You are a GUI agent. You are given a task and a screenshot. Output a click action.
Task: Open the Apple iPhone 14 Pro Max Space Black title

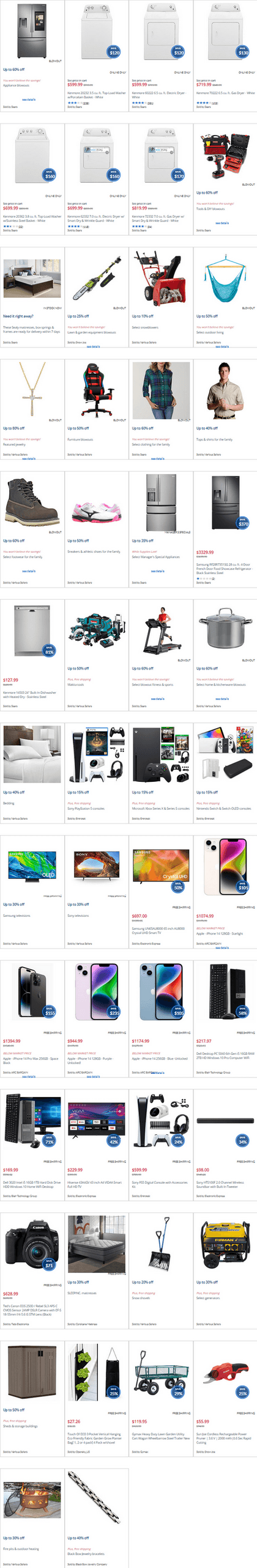point(31,1061)
